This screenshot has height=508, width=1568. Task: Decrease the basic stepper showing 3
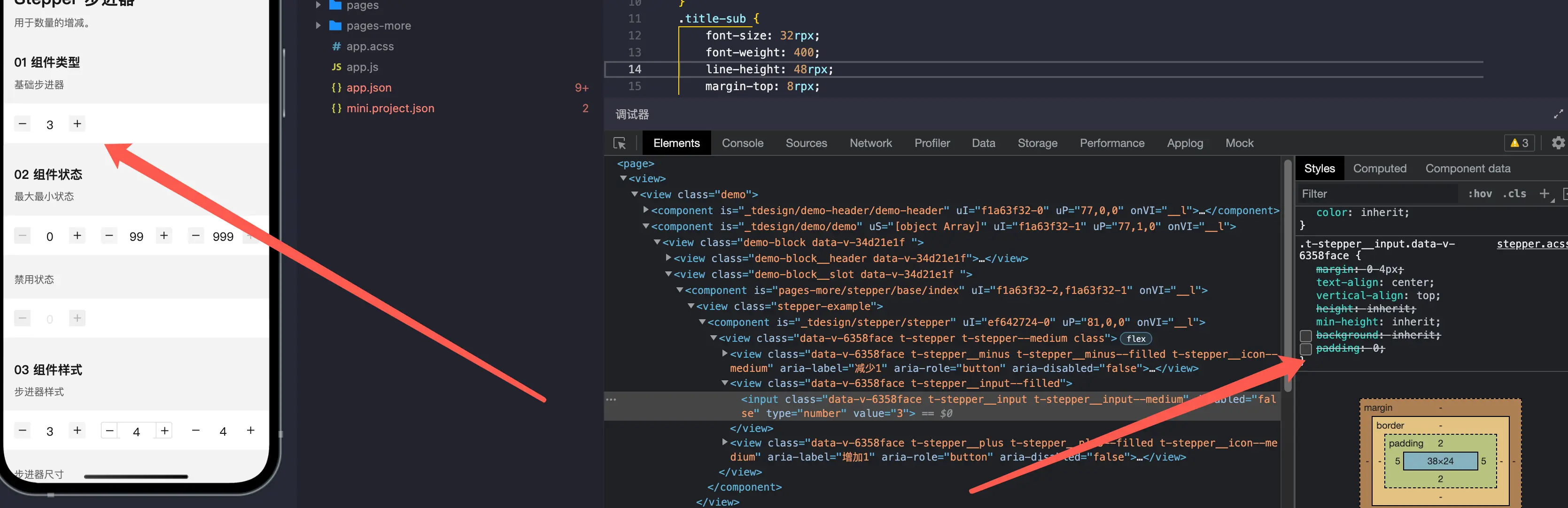point(23,124)
